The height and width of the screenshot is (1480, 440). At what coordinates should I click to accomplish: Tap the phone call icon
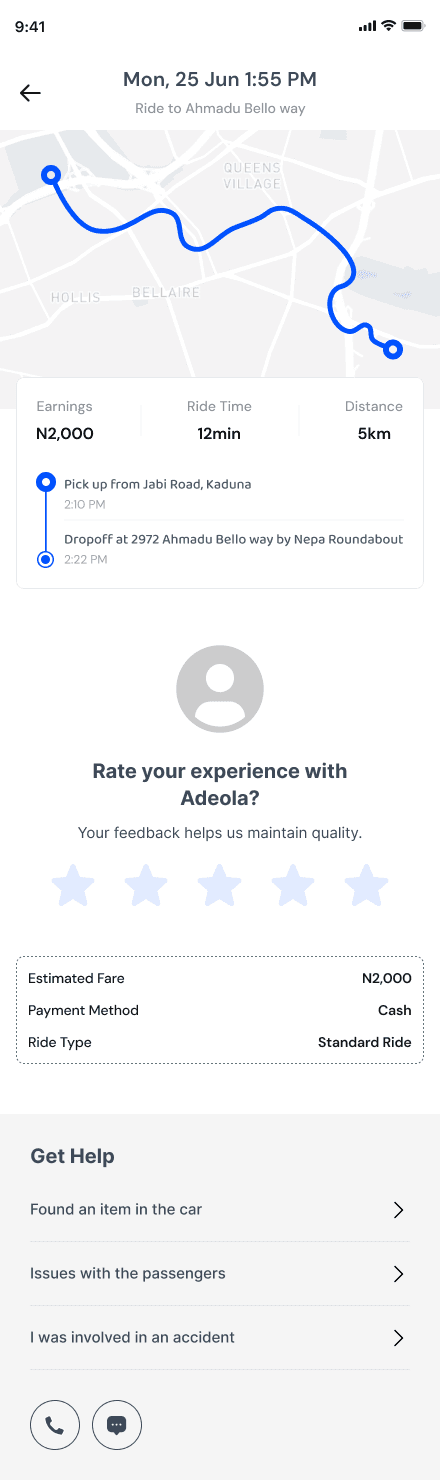point(55,1425)
